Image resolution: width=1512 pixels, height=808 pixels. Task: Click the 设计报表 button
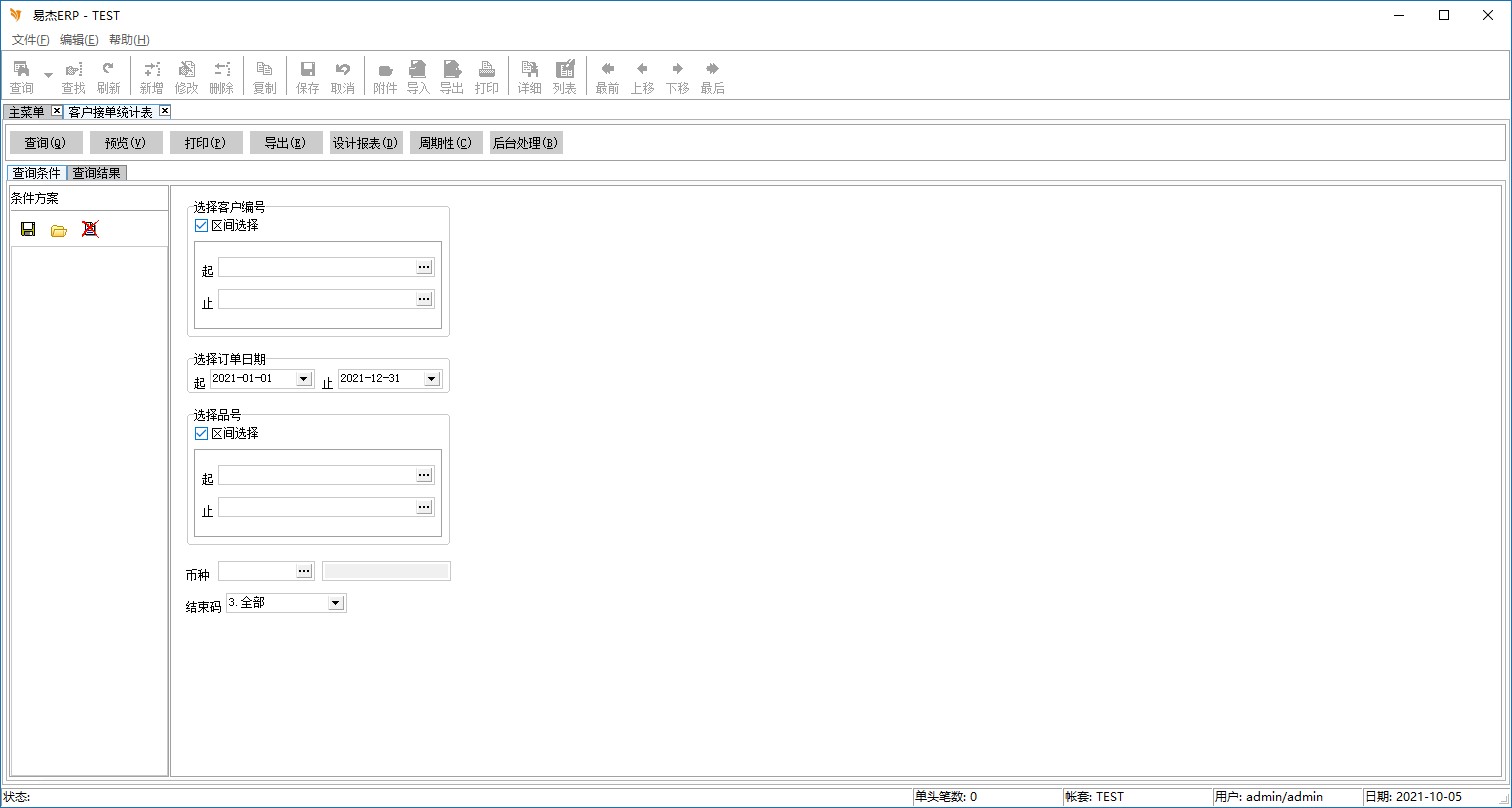coord(366,143)
